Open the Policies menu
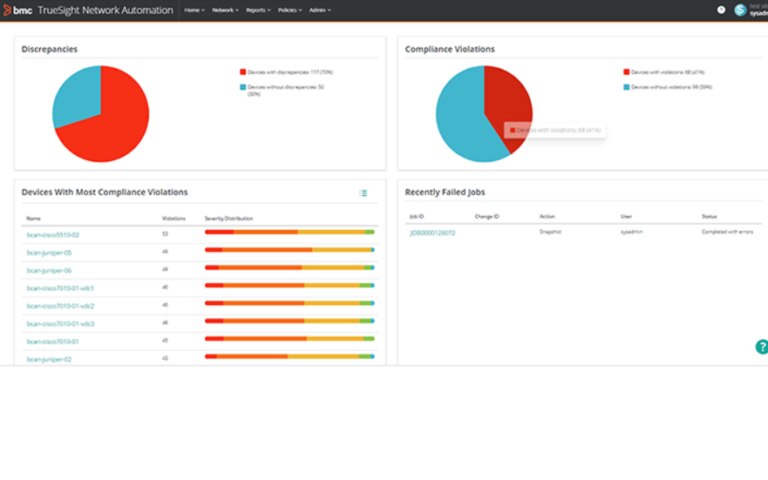 click(x=290, y=10)
